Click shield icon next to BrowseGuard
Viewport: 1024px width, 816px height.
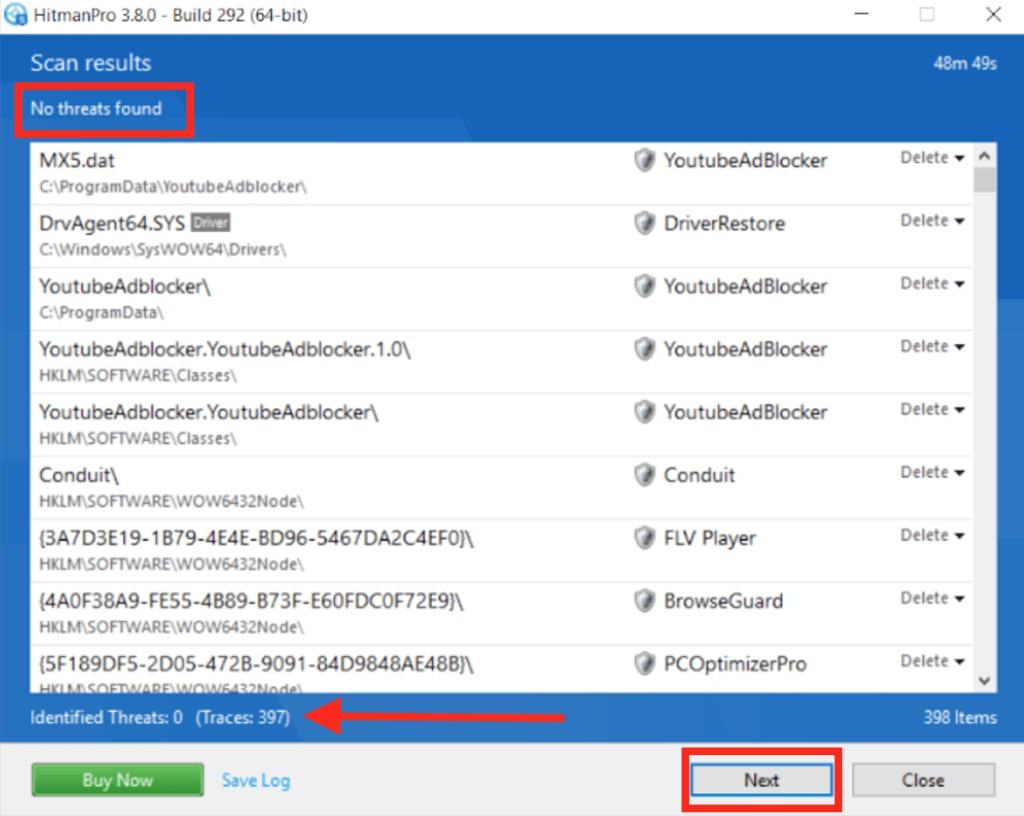[x=645, y=601]
